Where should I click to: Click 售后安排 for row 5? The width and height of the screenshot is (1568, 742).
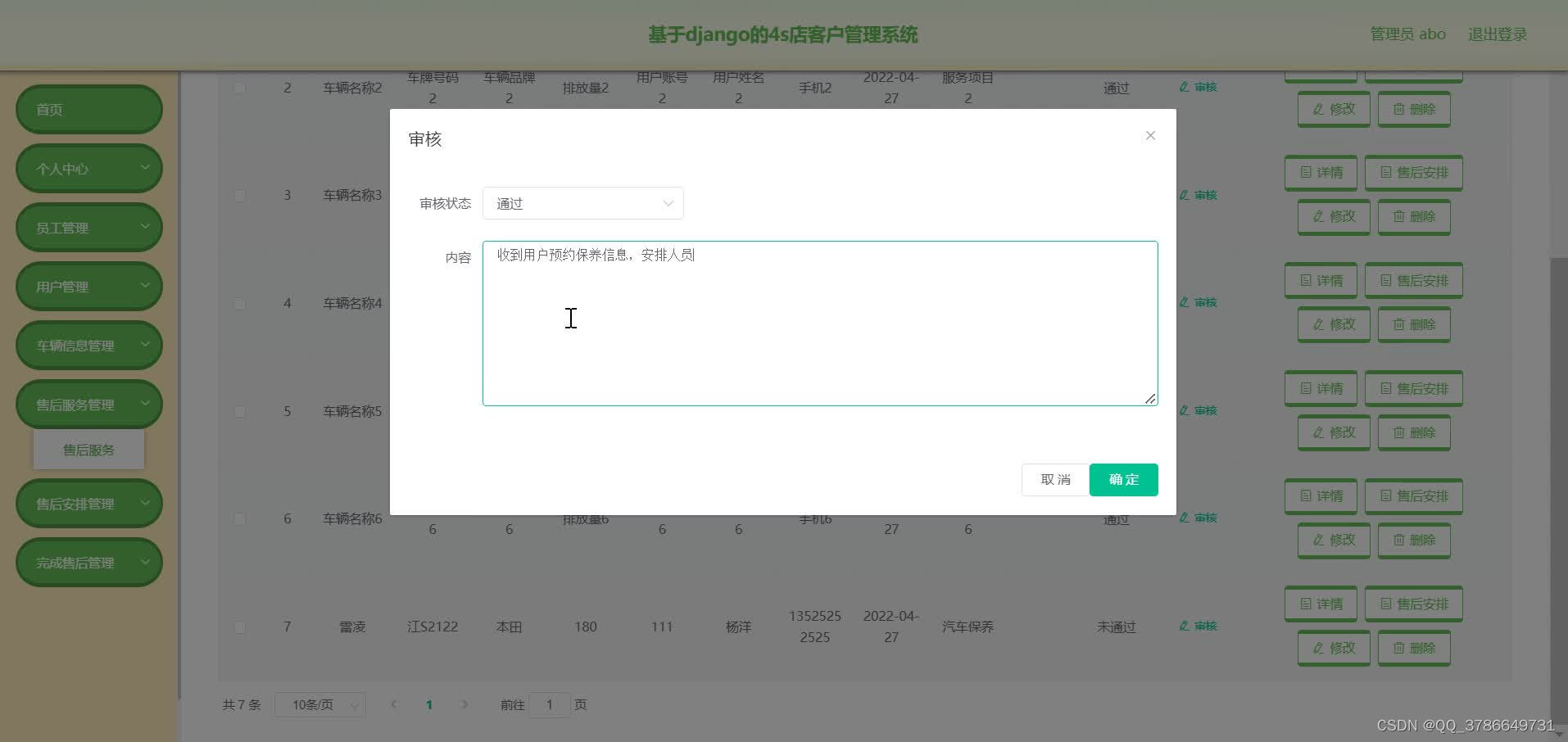point(1414,389)
